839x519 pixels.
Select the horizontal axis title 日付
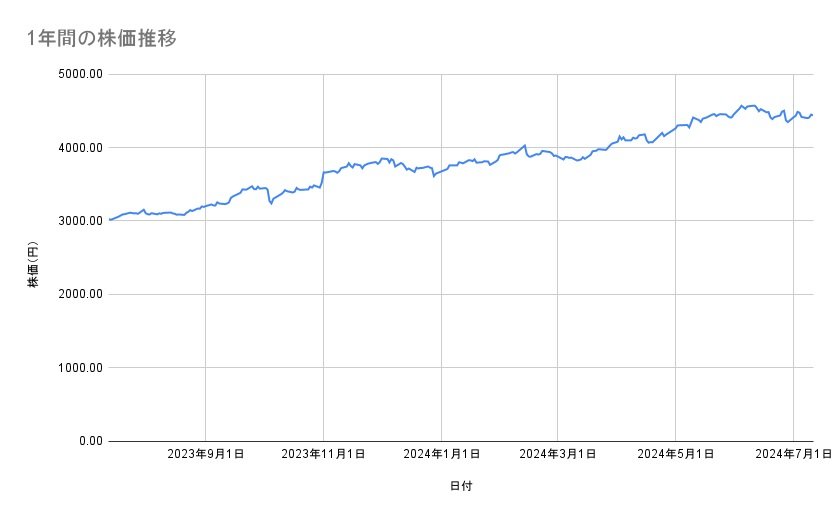(x=461, y=486)
